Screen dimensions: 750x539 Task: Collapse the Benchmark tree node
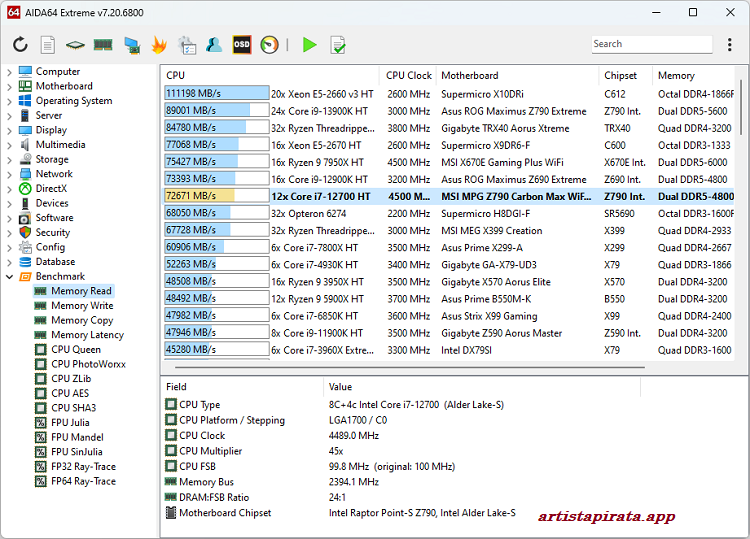click(10, 276)
